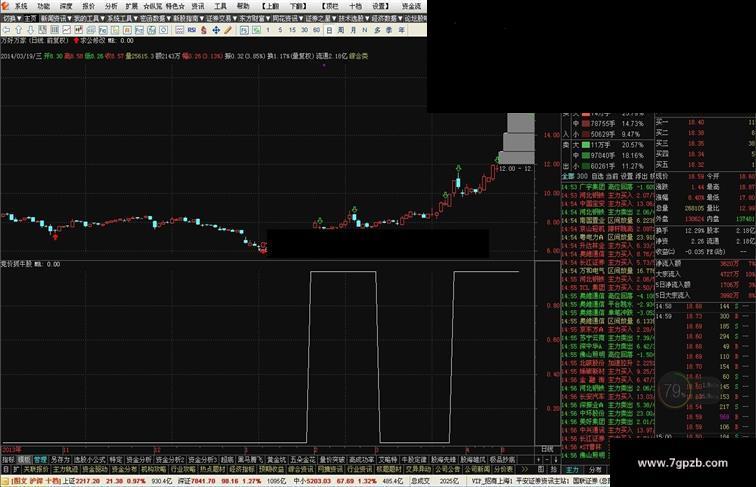
Task: Click the red arrow marker beside 求公前
Action: click(x=76, y=41)
